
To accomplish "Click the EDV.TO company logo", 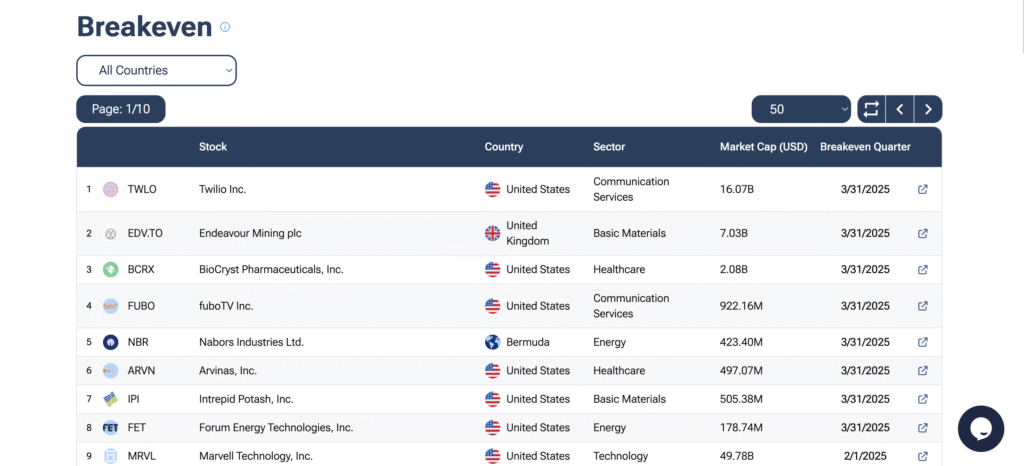I will pyautogui.click(x=110, y=234).
